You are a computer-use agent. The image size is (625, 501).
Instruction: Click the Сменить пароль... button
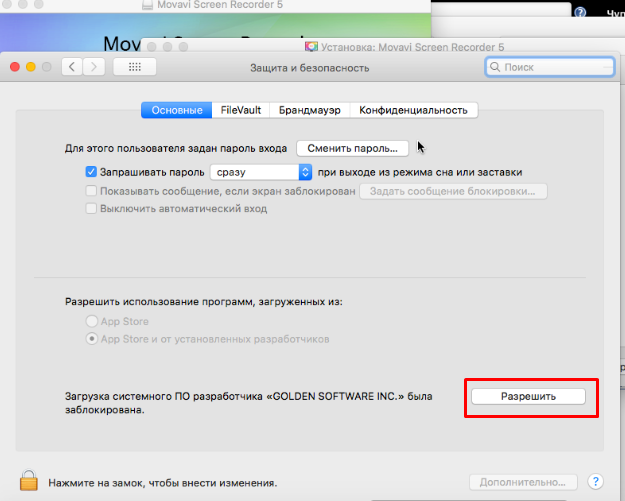pyautogui.click(x=352, y=148)
